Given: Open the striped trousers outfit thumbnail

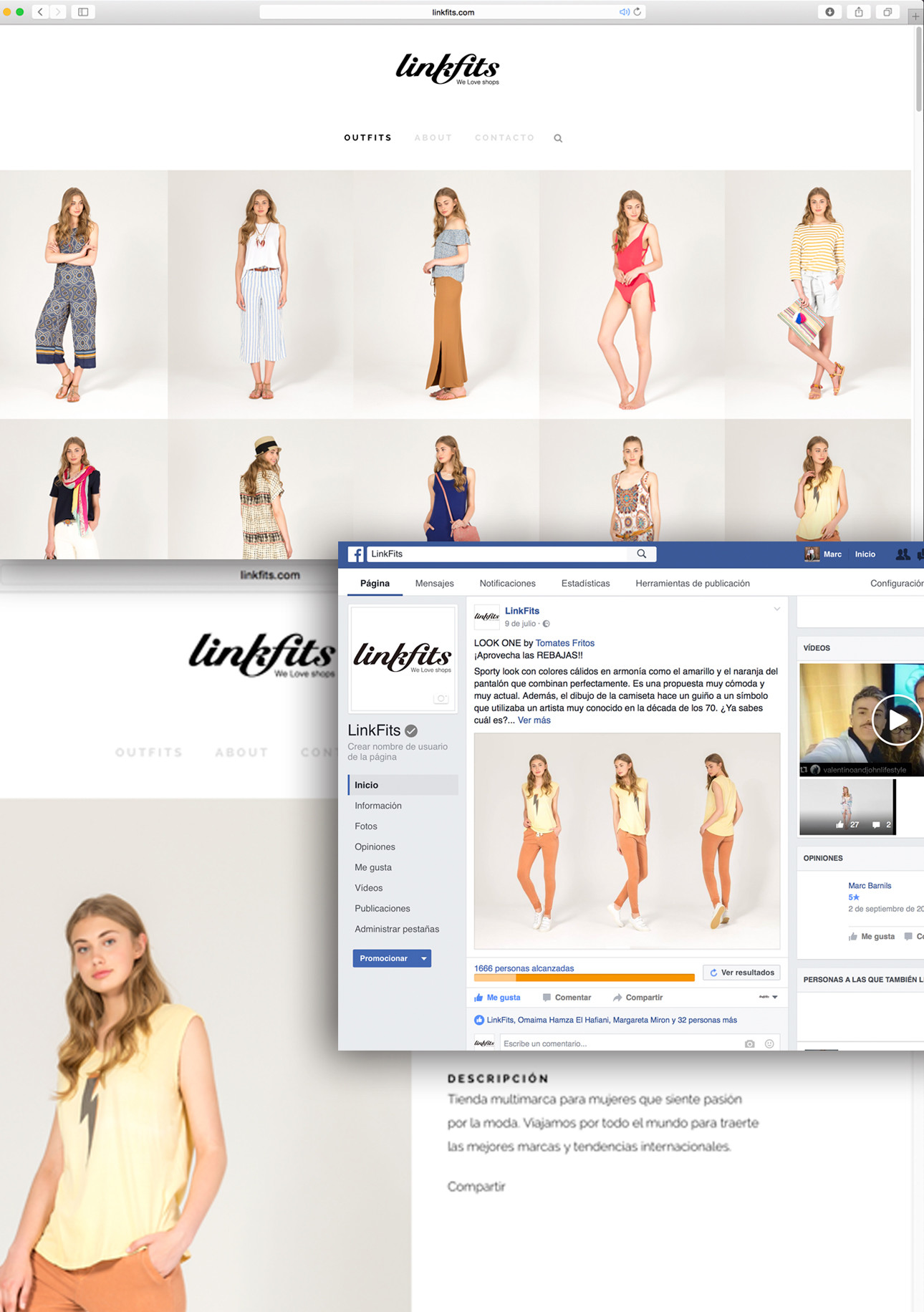Looking at the screenshot, I should point(260,294).
